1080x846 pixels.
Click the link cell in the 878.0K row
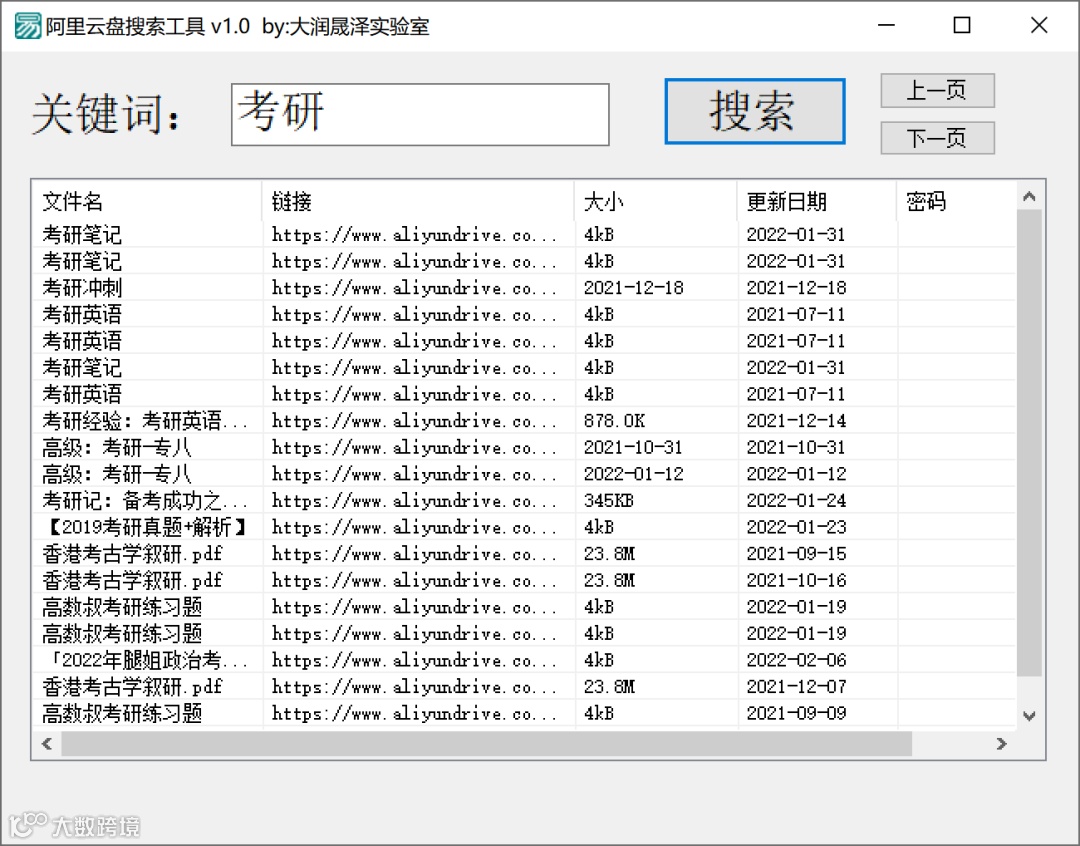[415, 421]
